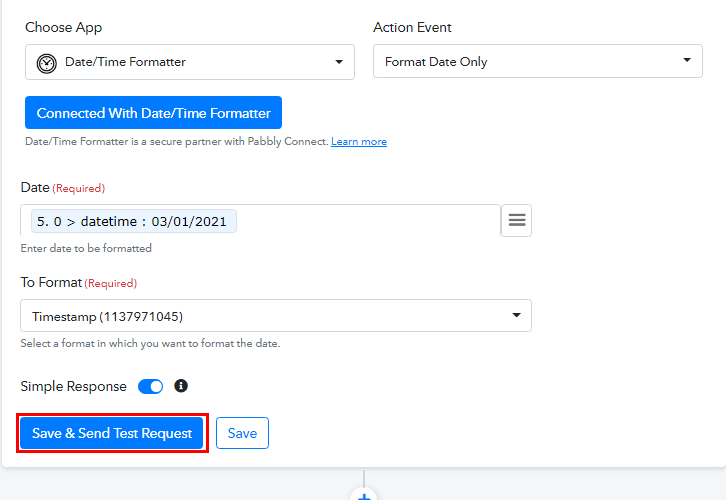Open the Action Event dropdown
The width and height of the screenshot is (726, 500).
pyautogui.click(x=538, y=61)
